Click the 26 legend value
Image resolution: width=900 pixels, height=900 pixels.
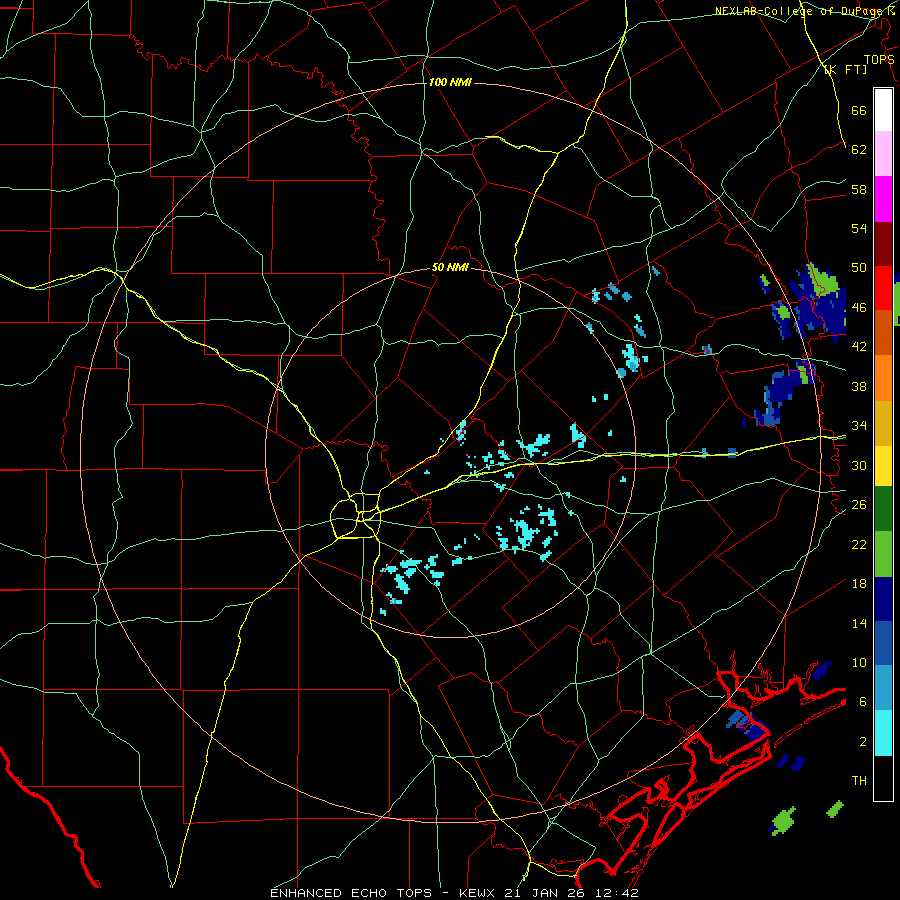coord(859,505)
